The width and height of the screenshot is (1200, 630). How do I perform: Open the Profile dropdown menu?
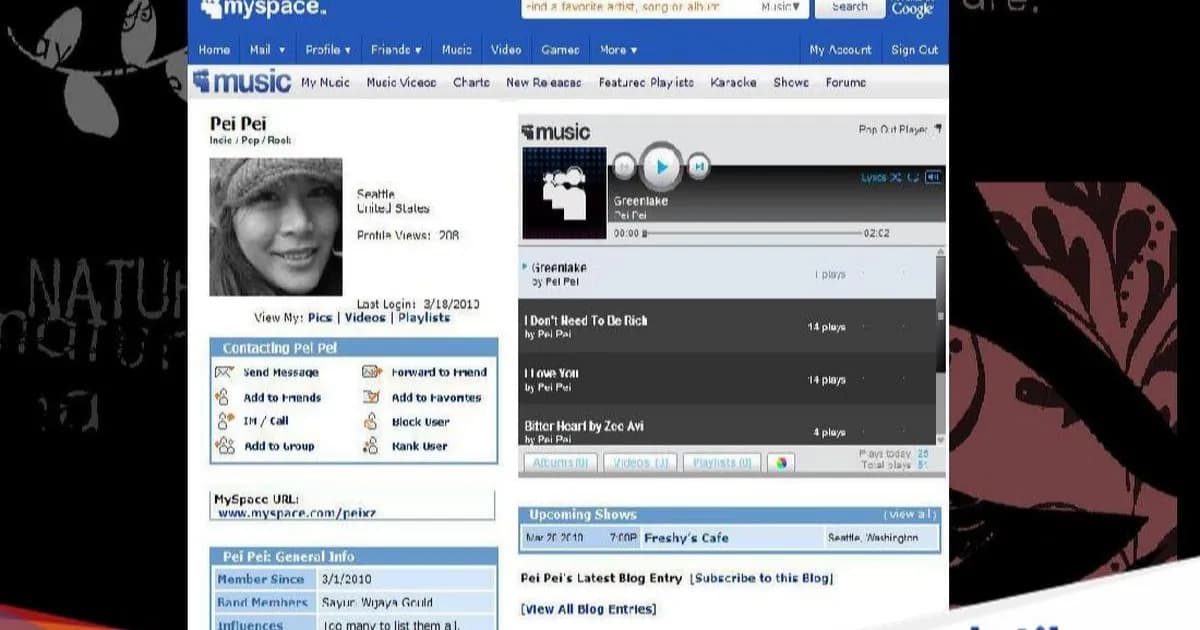point(328,49)
